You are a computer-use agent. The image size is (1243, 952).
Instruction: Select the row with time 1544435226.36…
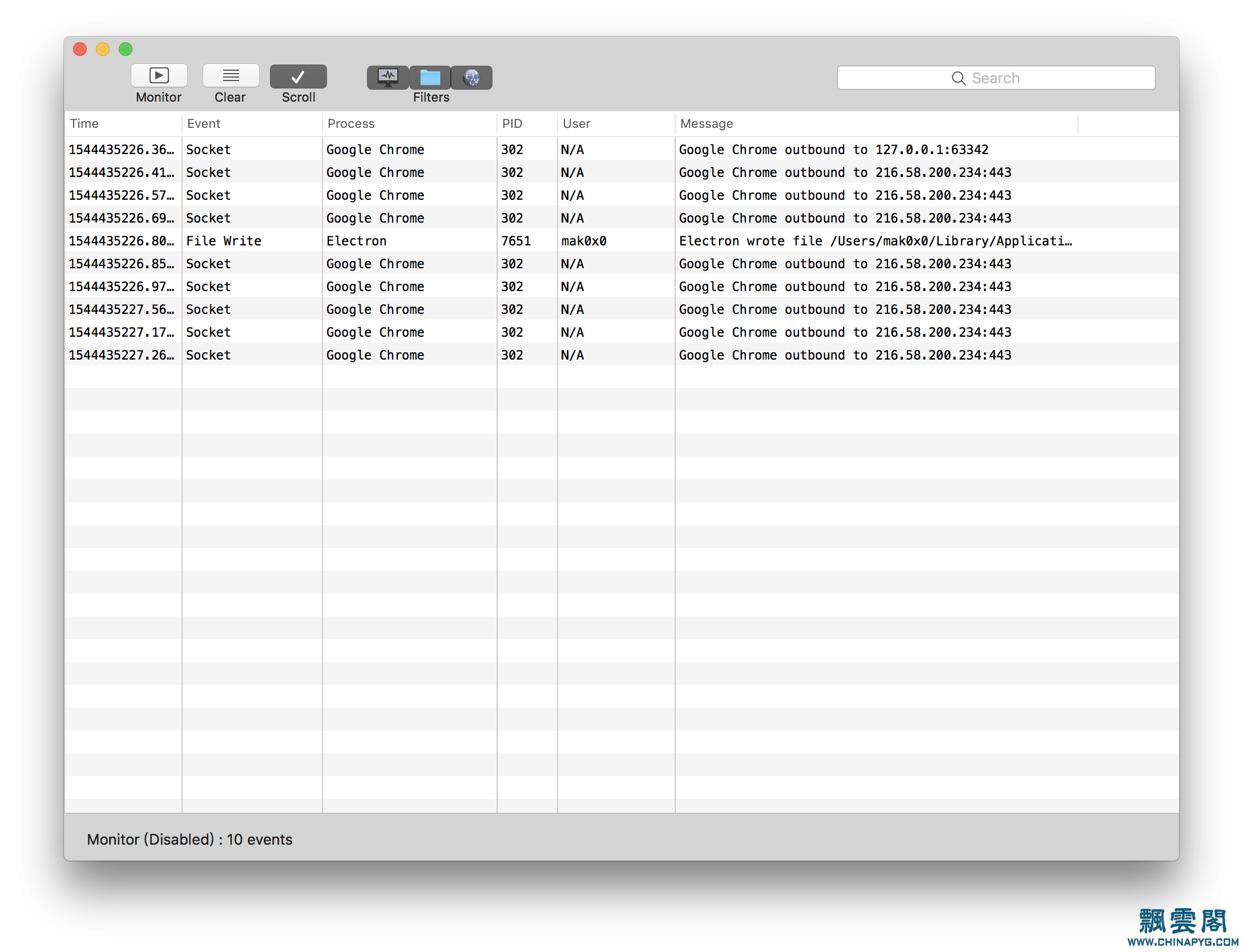click(621, 149)
